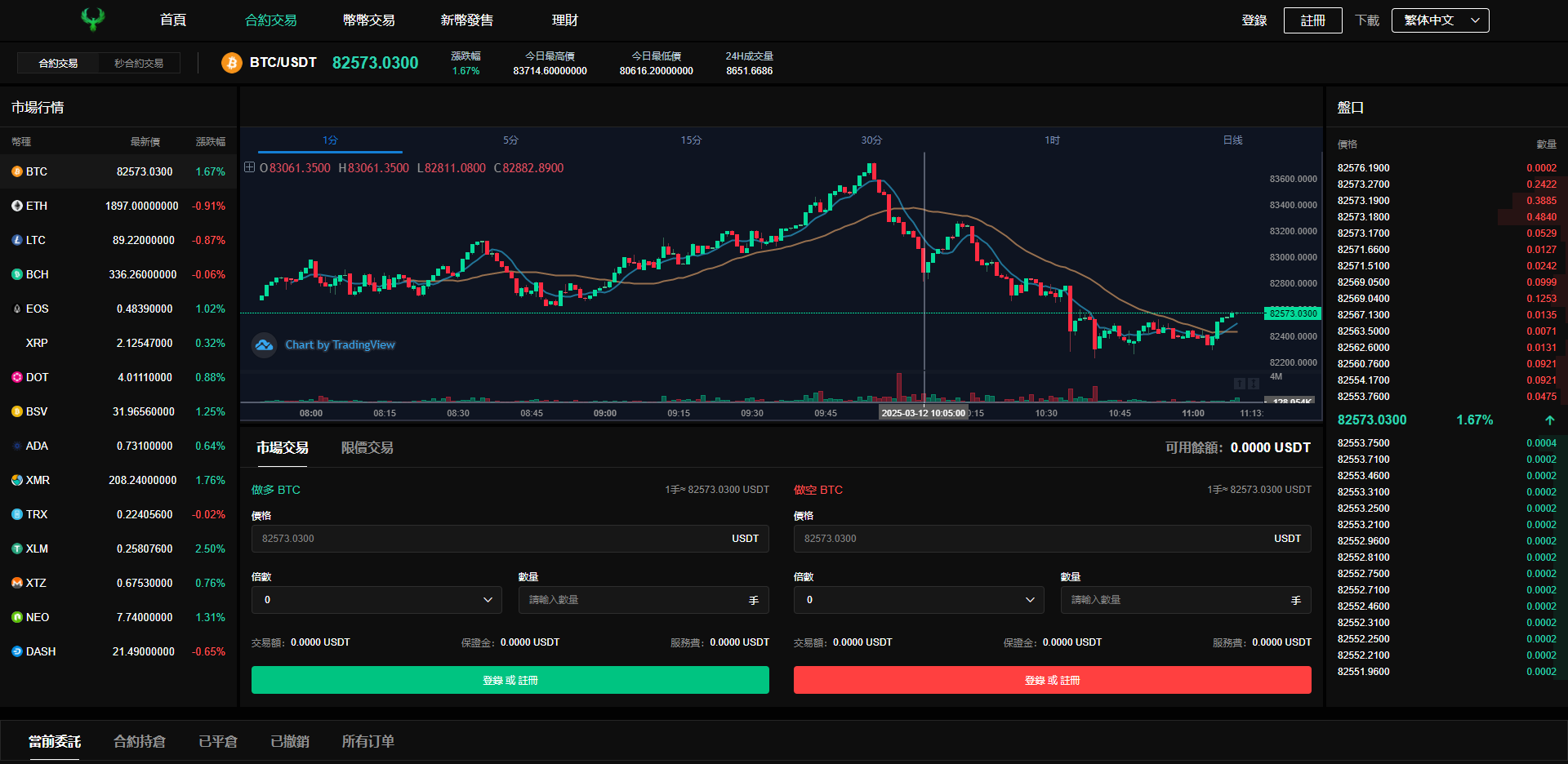Click the DOT coin icon in market list
Viewport: 1568px width, 764px height.
pos(17,377)
